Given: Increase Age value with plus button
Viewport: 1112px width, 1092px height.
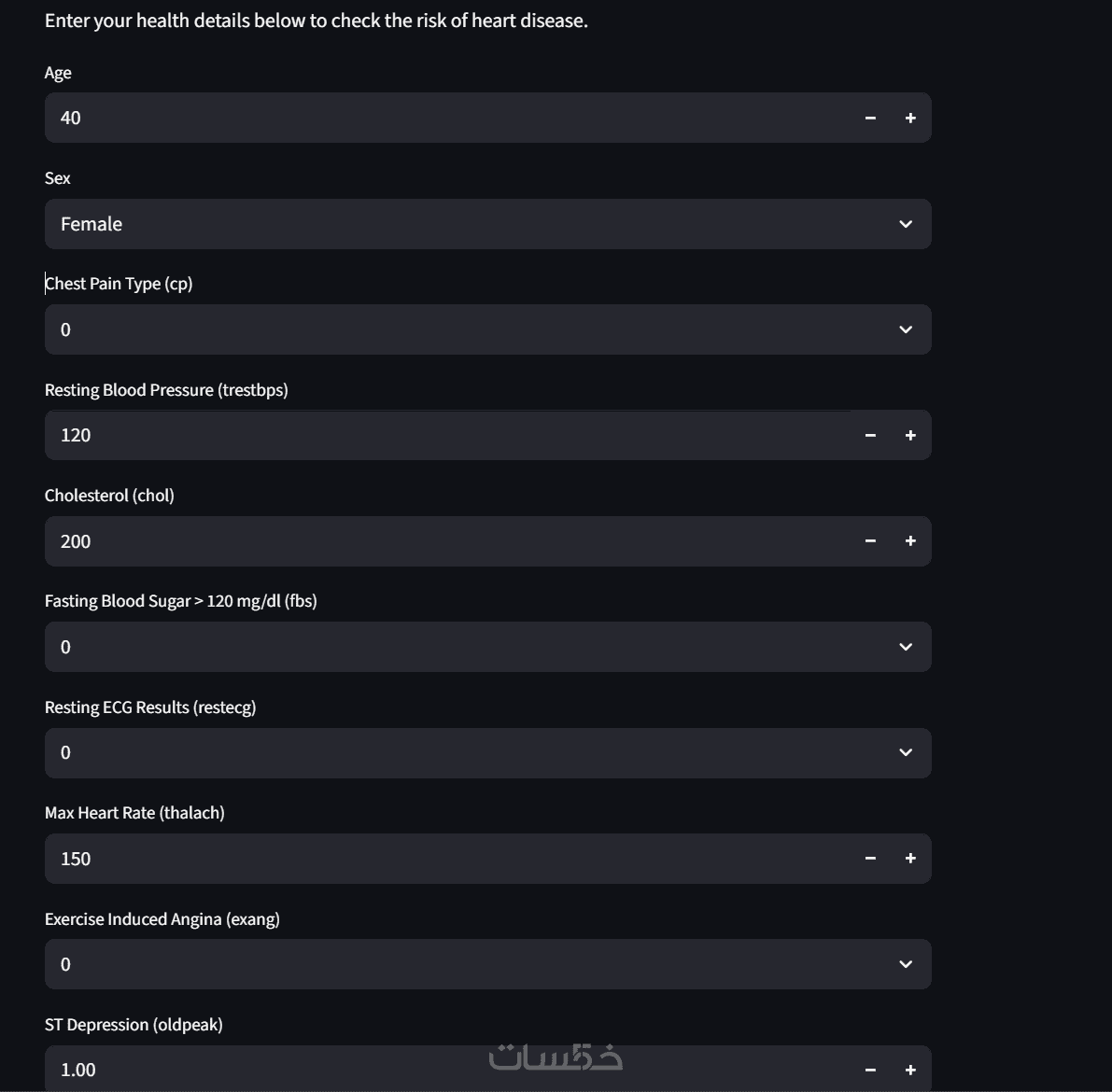Looking at the screenshot, I should coord(910,118).
